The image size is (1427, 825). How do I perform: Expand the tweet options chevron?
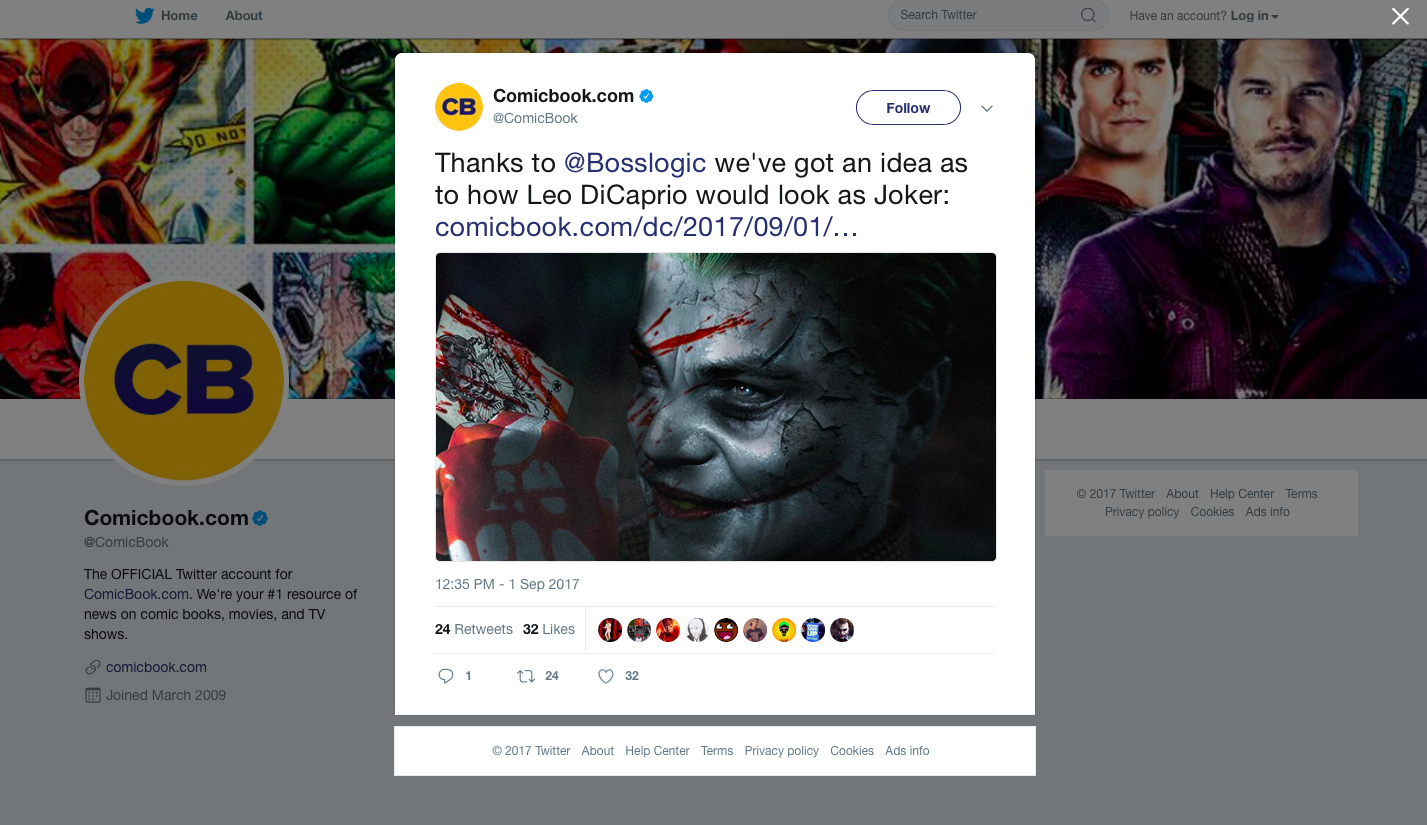[987, 108]
